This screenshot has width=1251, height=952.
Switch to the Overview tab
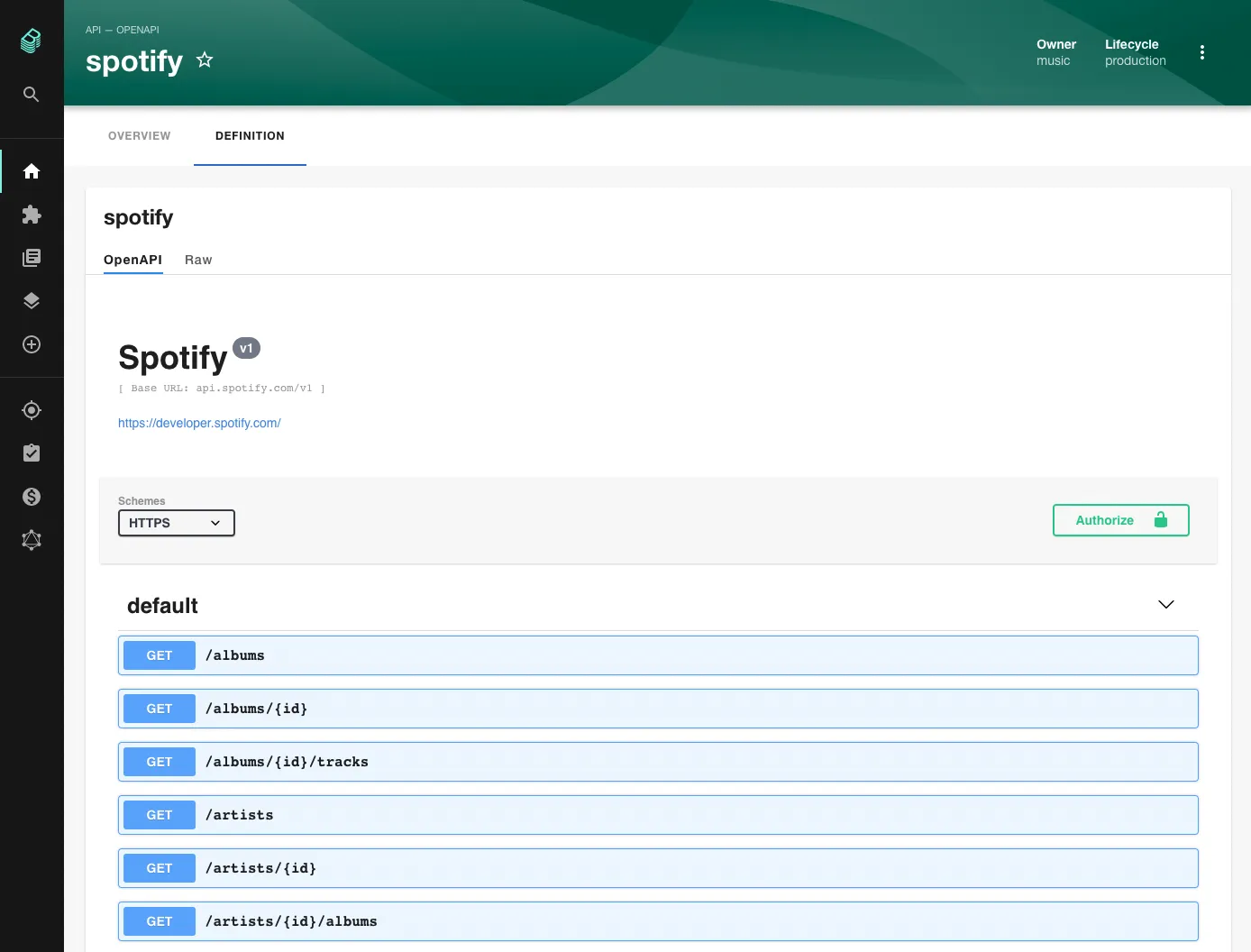(139, 136)
